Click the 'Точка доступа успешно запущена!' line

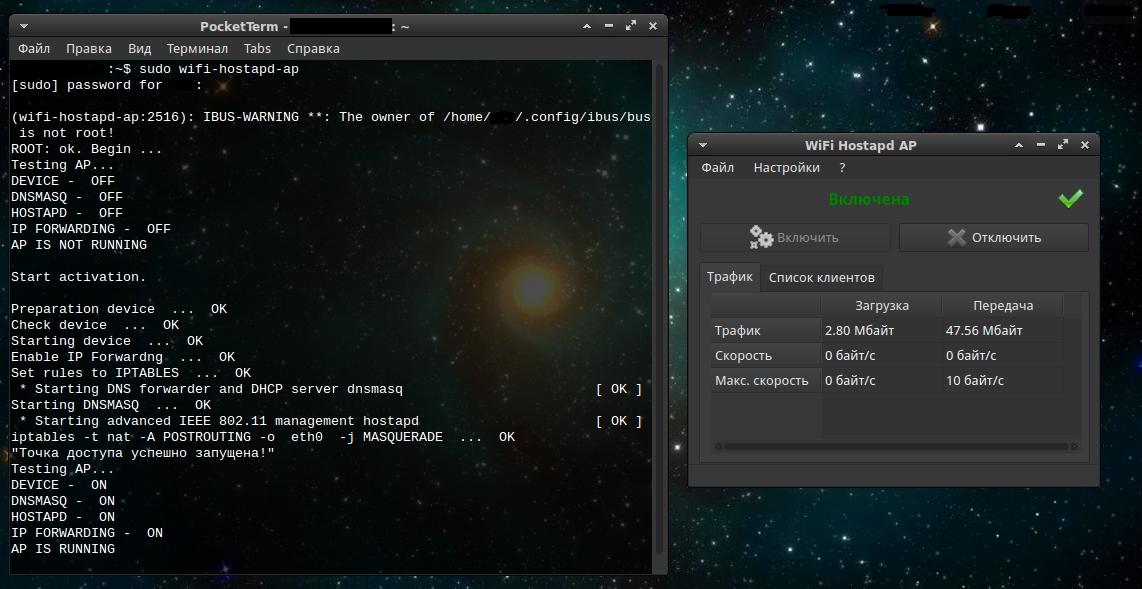coord(143,453)
